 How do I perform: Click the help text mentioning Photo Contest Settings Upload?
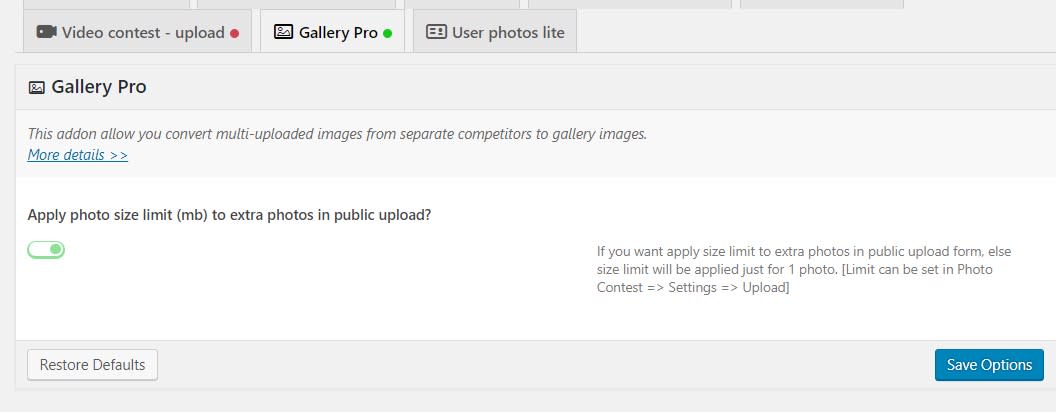click(804, 269)
